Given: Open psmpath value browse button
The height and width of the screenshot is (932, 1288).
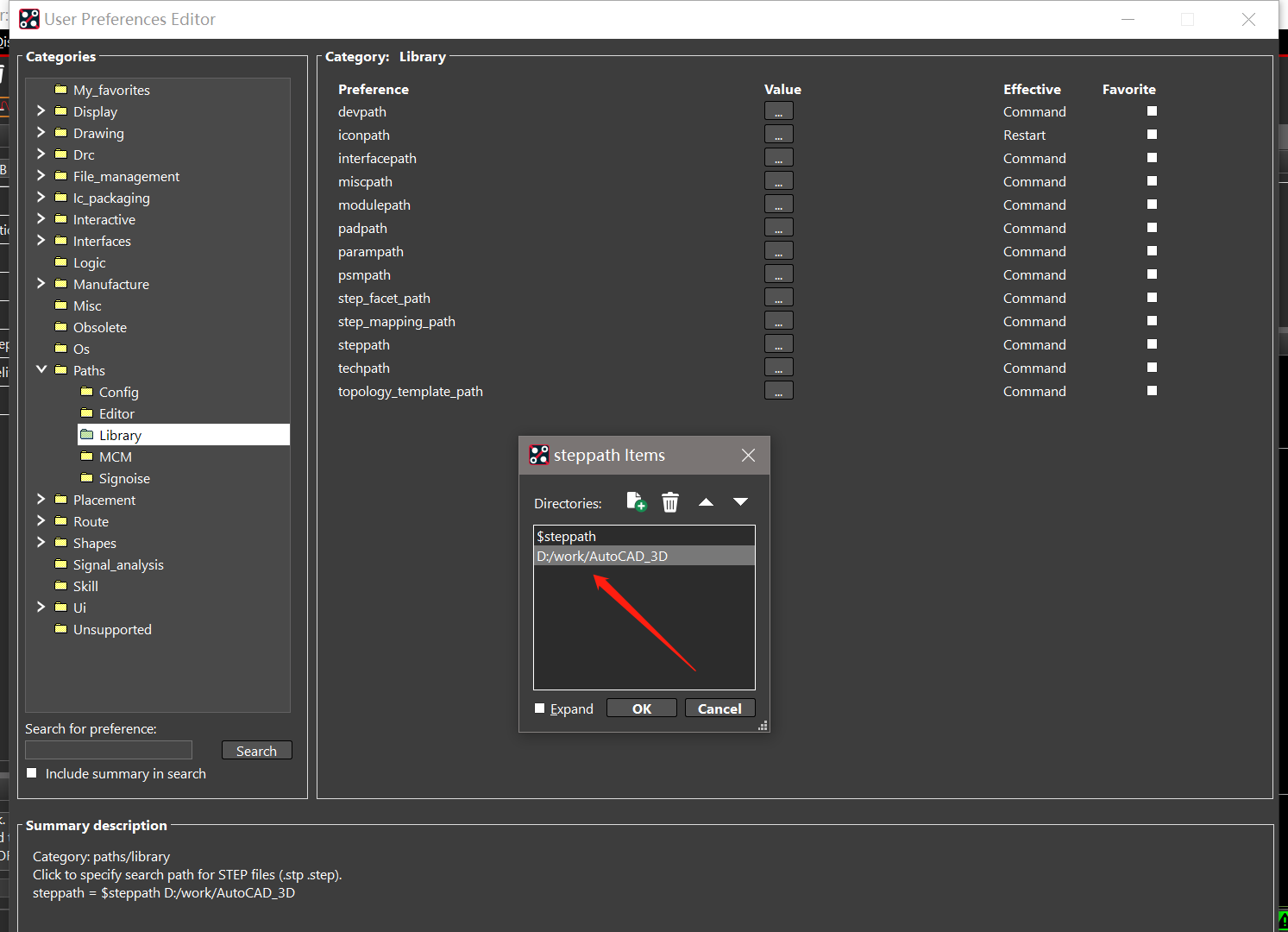Looking at the screenshot, I should coord(778,274).
